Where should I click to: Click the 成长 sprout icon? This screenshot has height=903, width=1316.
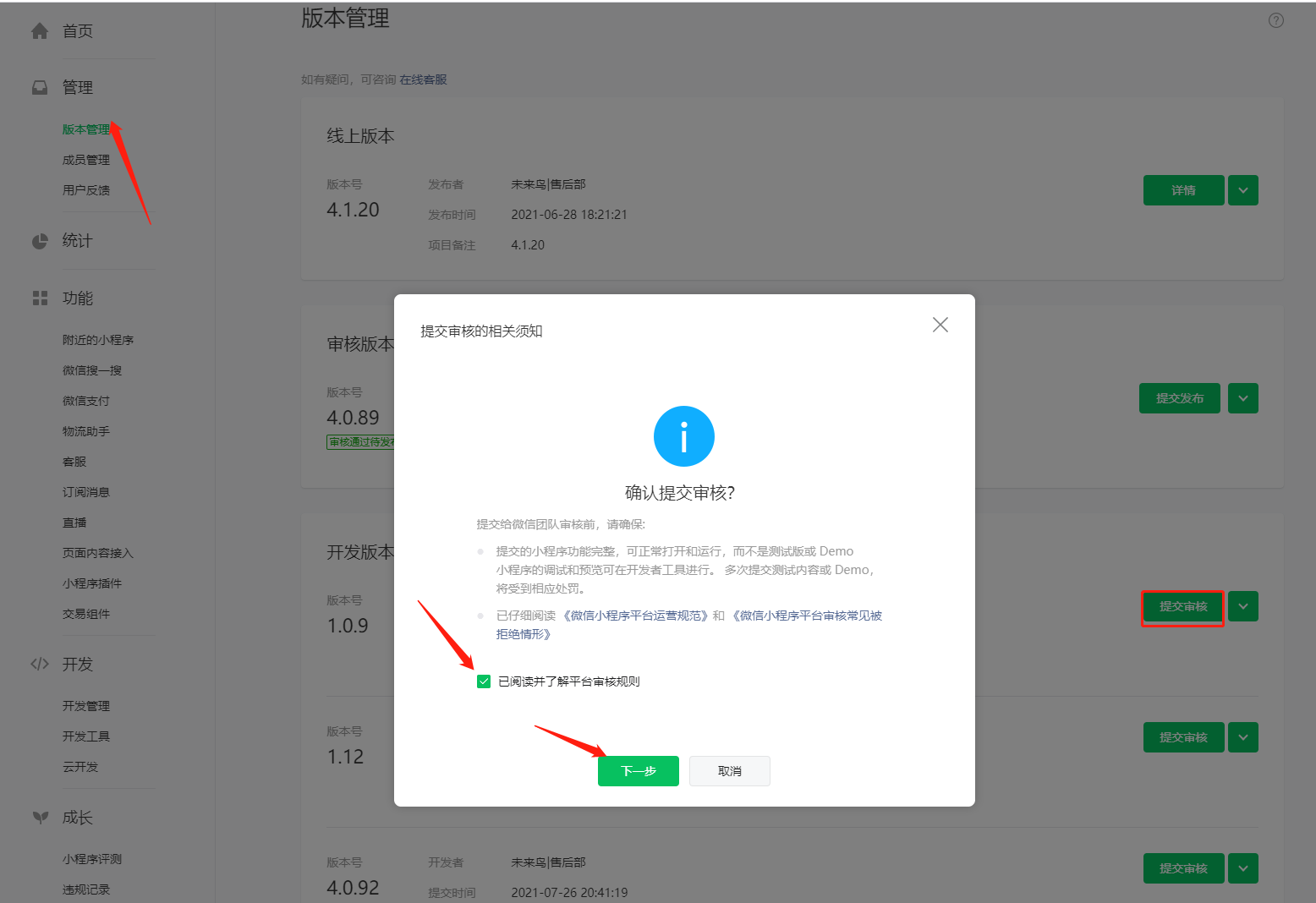pyautogui.click(x=40, y=818)
